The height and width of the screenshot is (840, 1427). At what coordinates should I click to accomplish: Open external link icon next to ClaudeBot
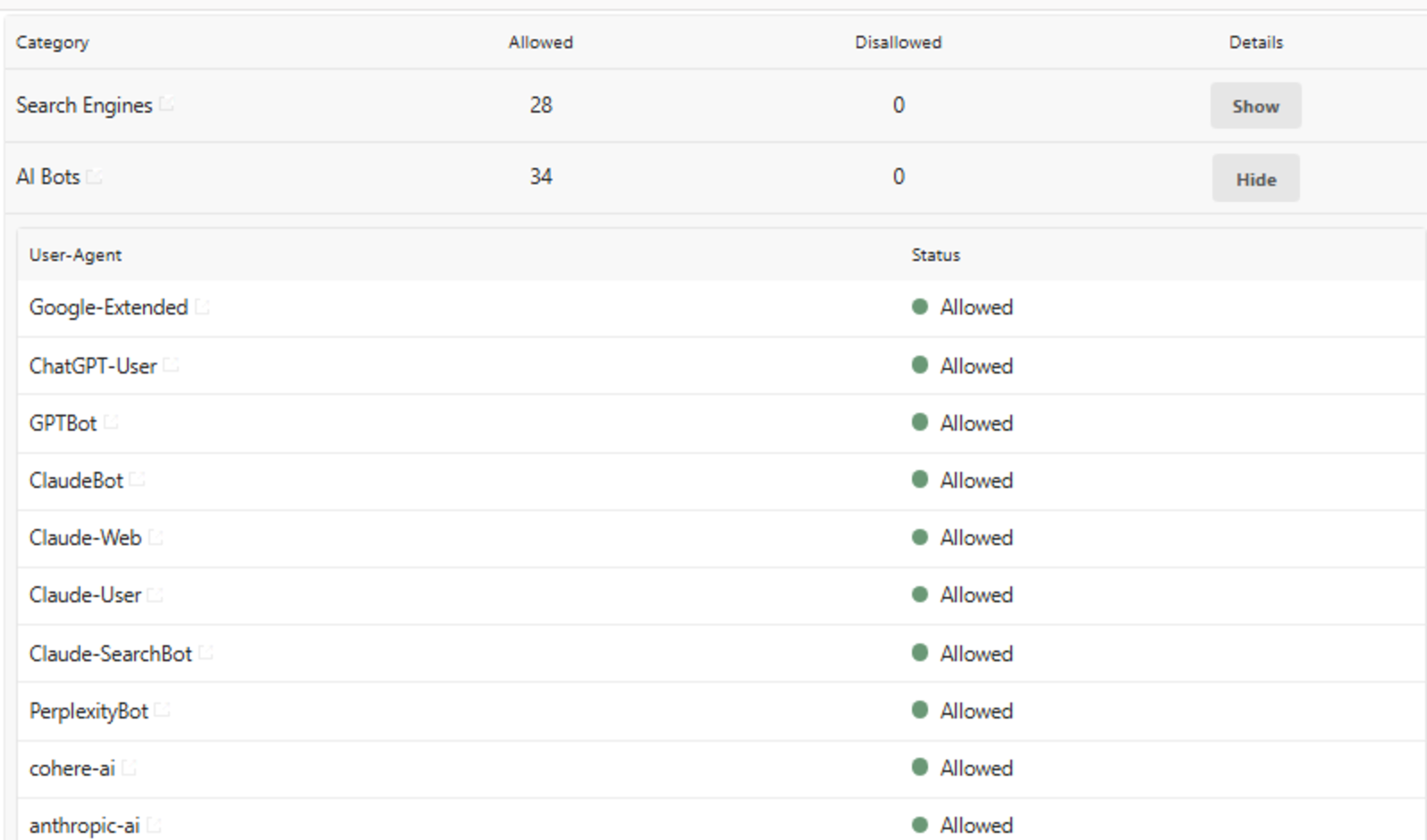137,479
